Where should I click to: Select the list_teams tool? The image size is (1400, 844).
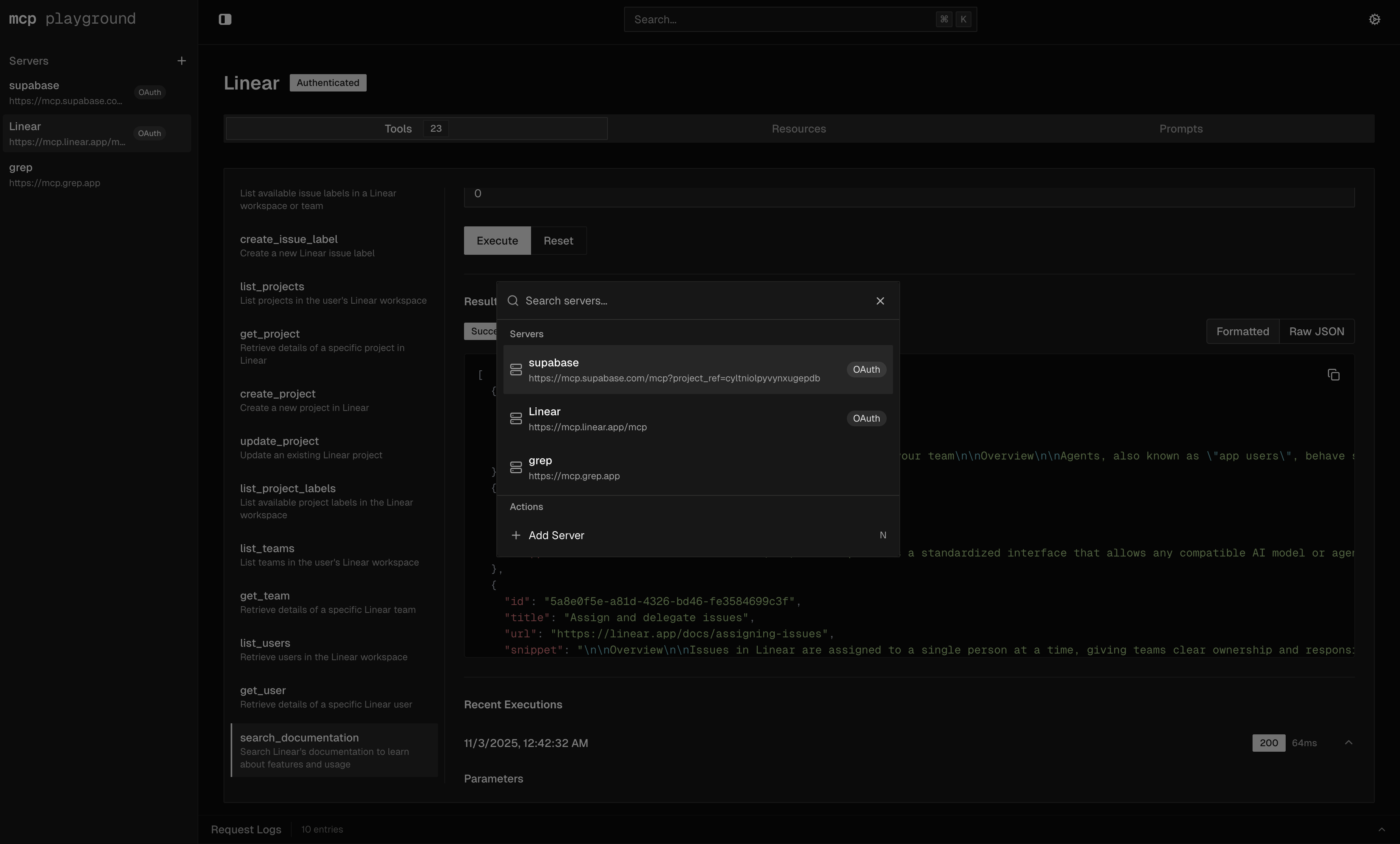329,555
